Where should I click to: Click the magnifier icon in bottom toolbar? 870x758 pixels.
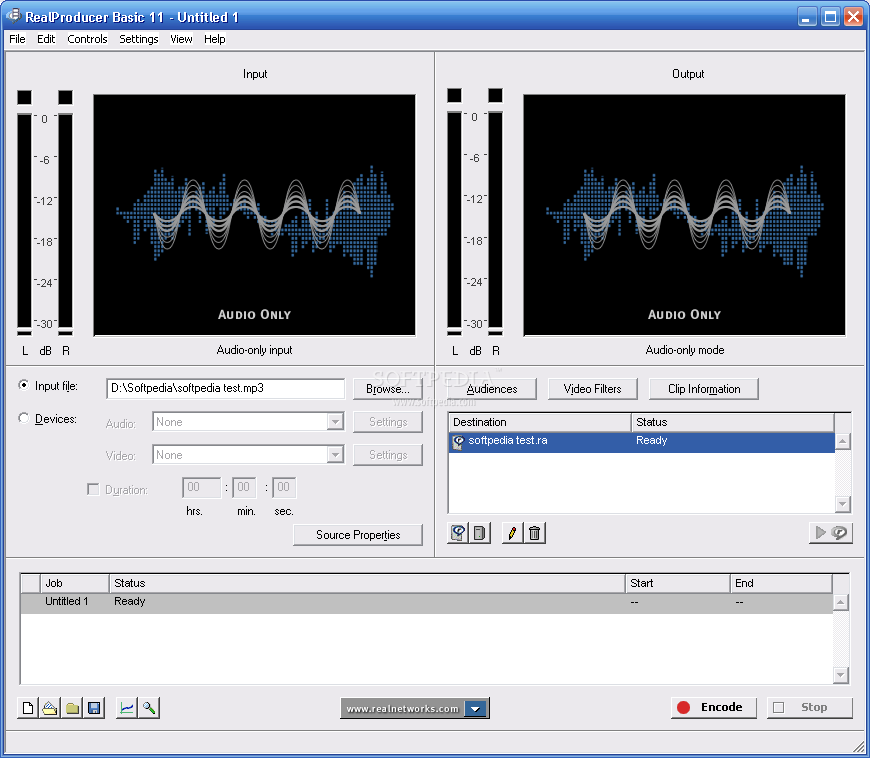149,708
